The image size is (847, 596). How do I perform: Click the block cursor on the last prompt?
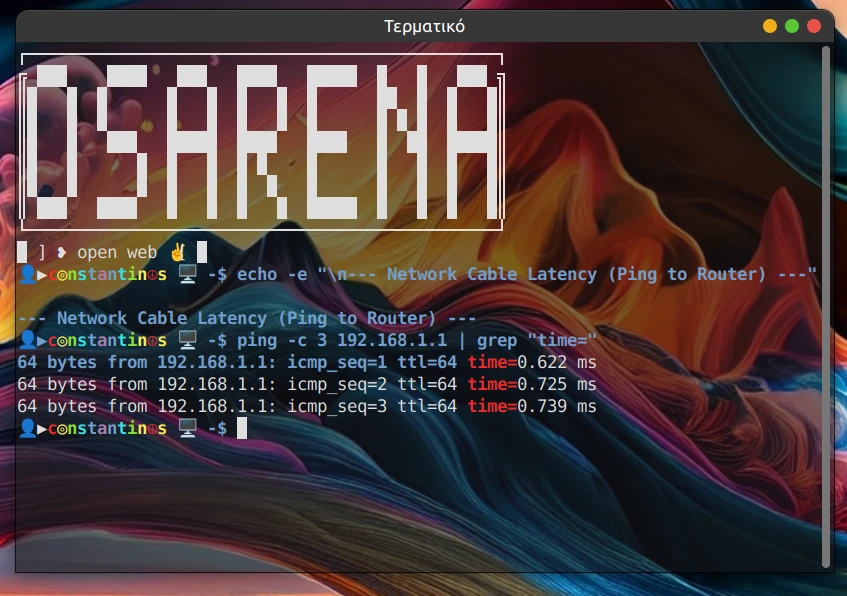click(x=242, y=428)
